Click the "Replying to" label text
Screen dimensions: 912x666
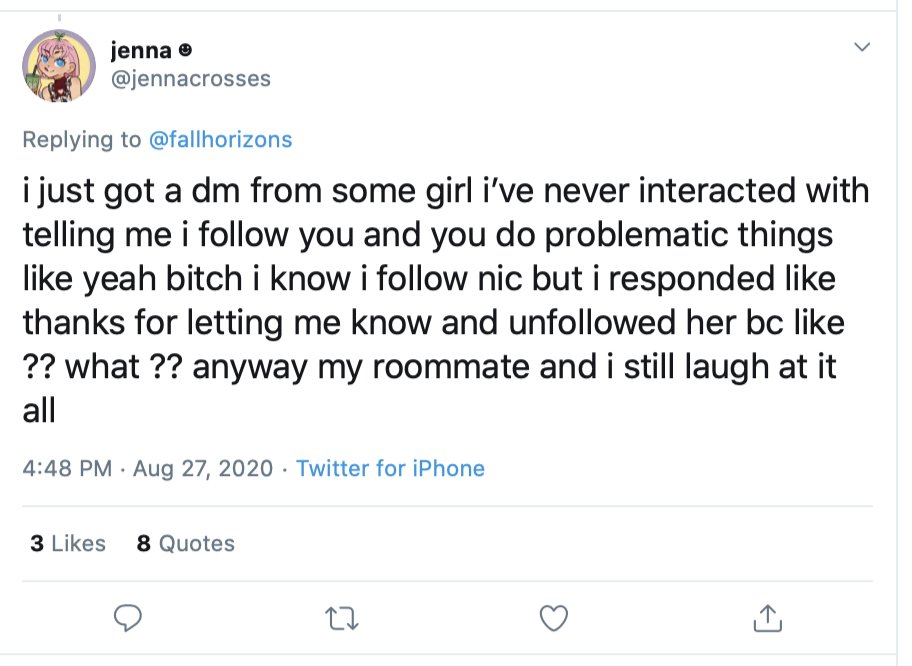point(82,139)
